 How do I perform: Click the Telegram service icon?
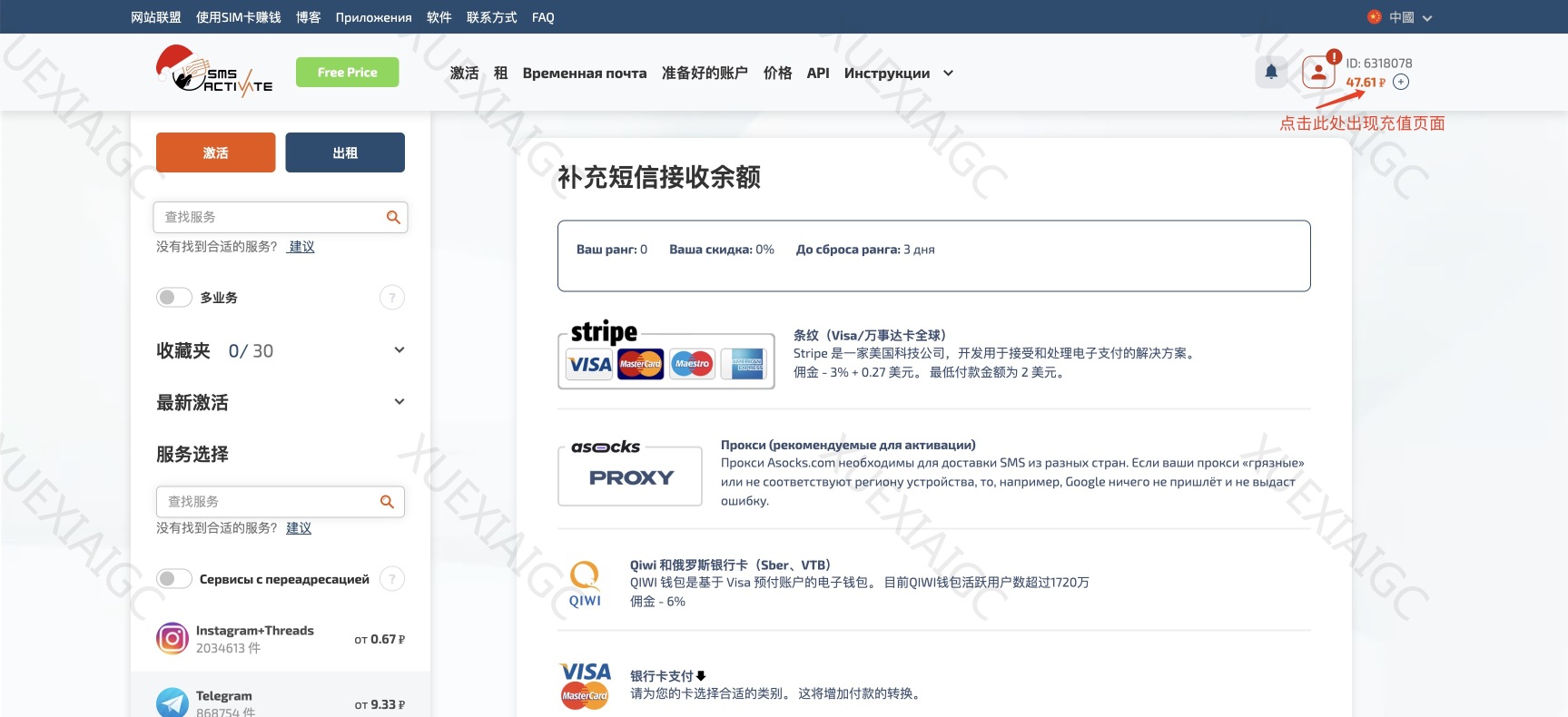click(173, 703)
